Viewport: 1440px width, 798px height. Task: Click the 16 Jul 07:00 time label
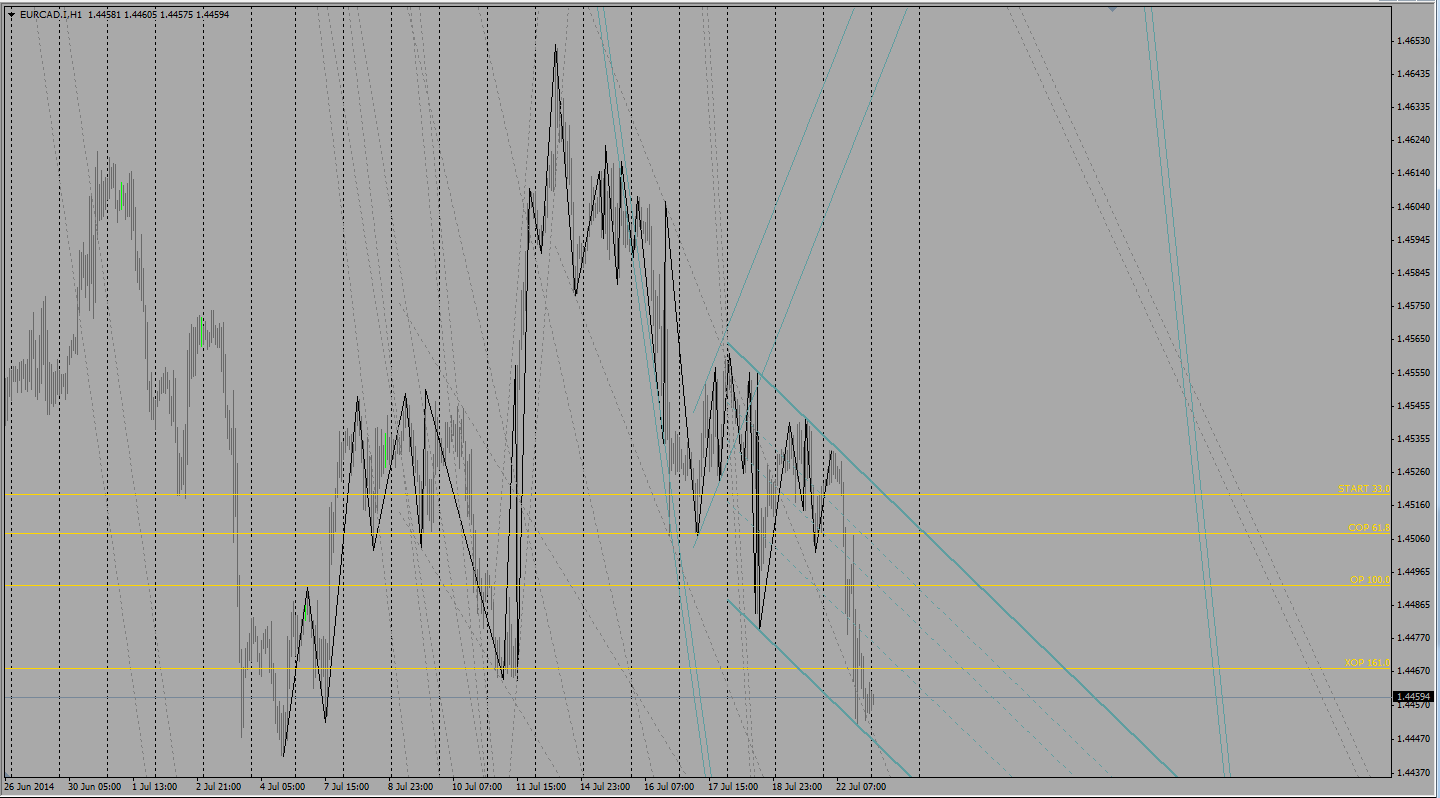pyautogui.click(x=669, y=787)
